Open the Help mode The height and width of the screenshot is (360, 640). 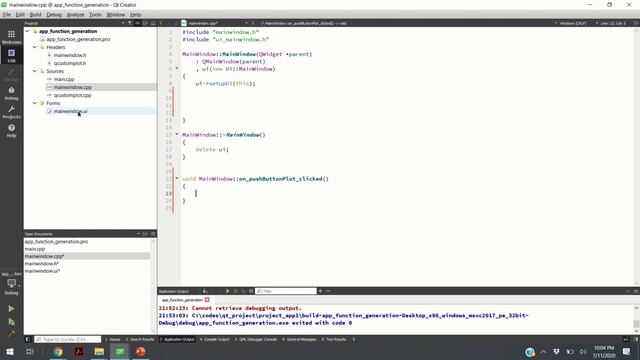coord(11,131)
